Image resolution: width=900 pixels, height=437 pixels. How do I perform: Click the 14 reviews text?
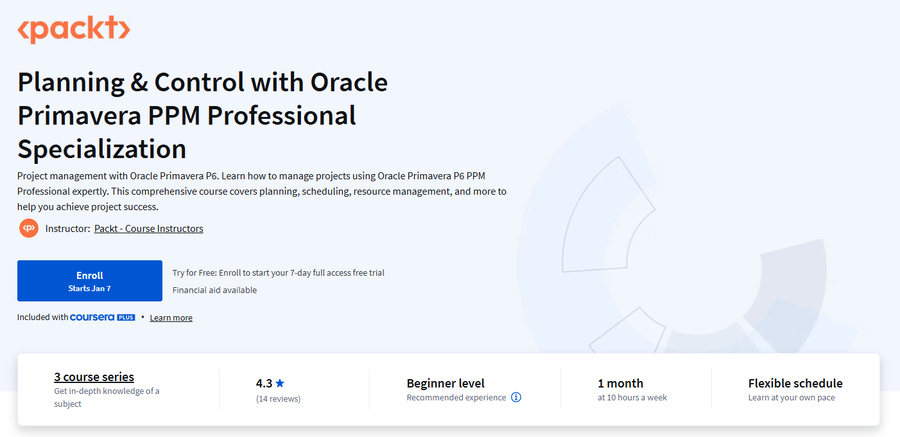[278, 399]
